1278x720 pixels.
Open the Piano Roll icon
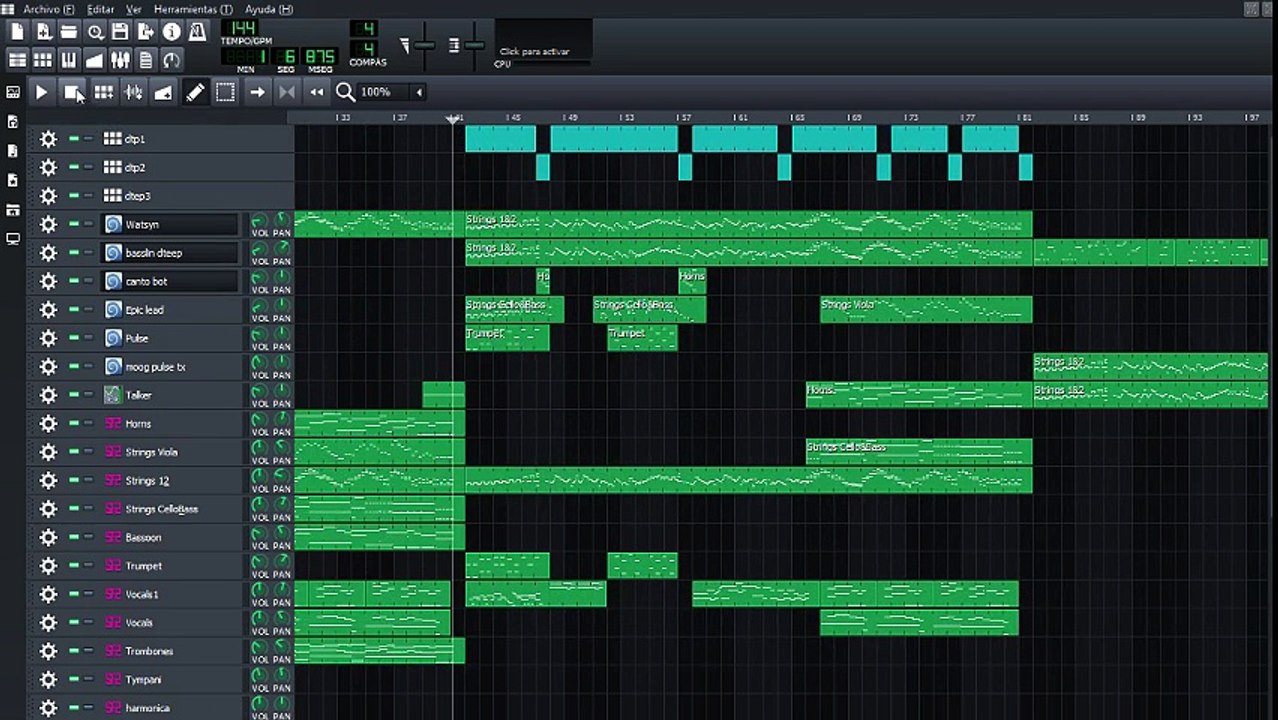pos(69,60)
